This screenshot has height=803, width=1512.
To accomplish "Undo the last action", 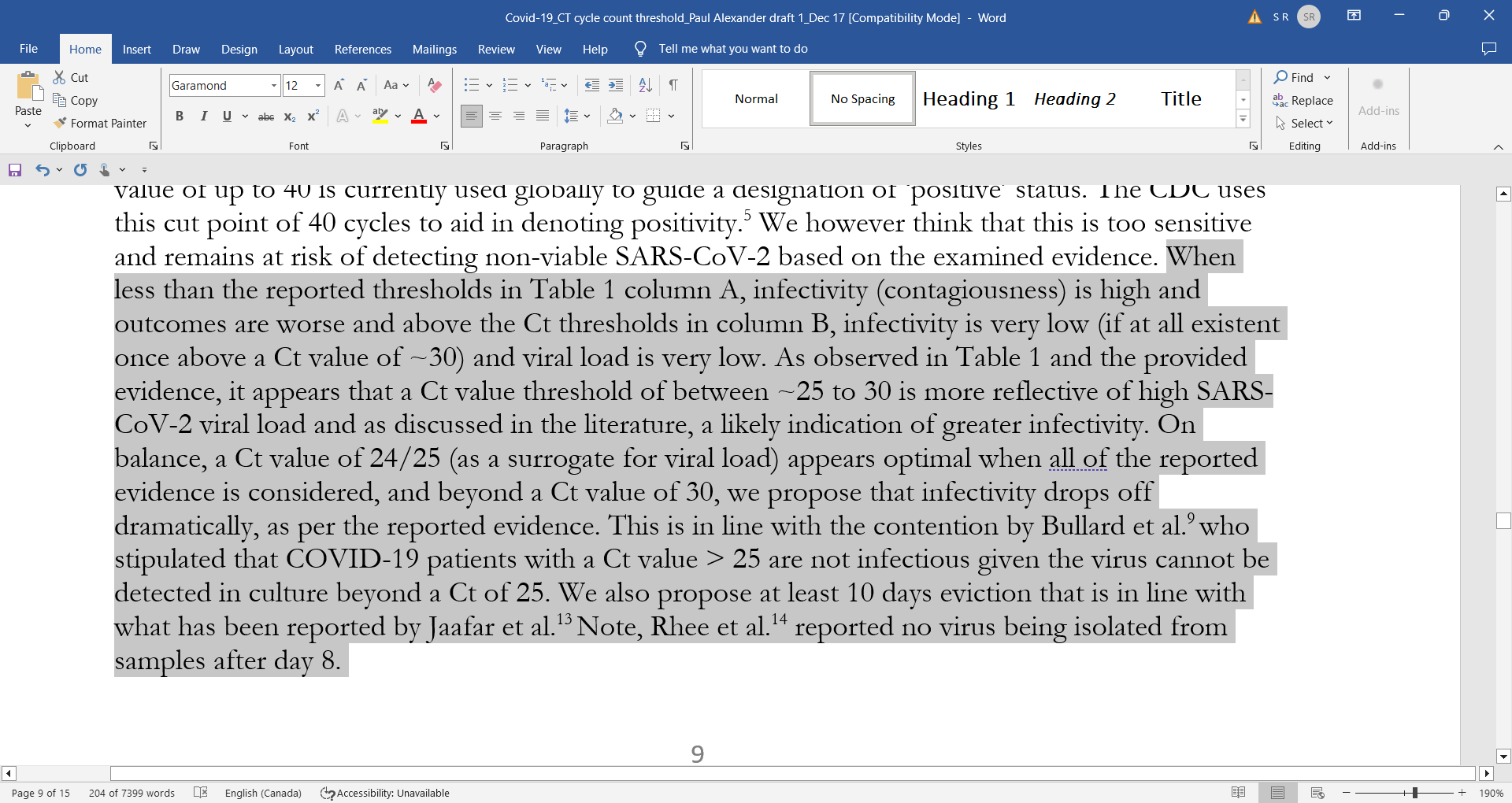I will (43, 169).
